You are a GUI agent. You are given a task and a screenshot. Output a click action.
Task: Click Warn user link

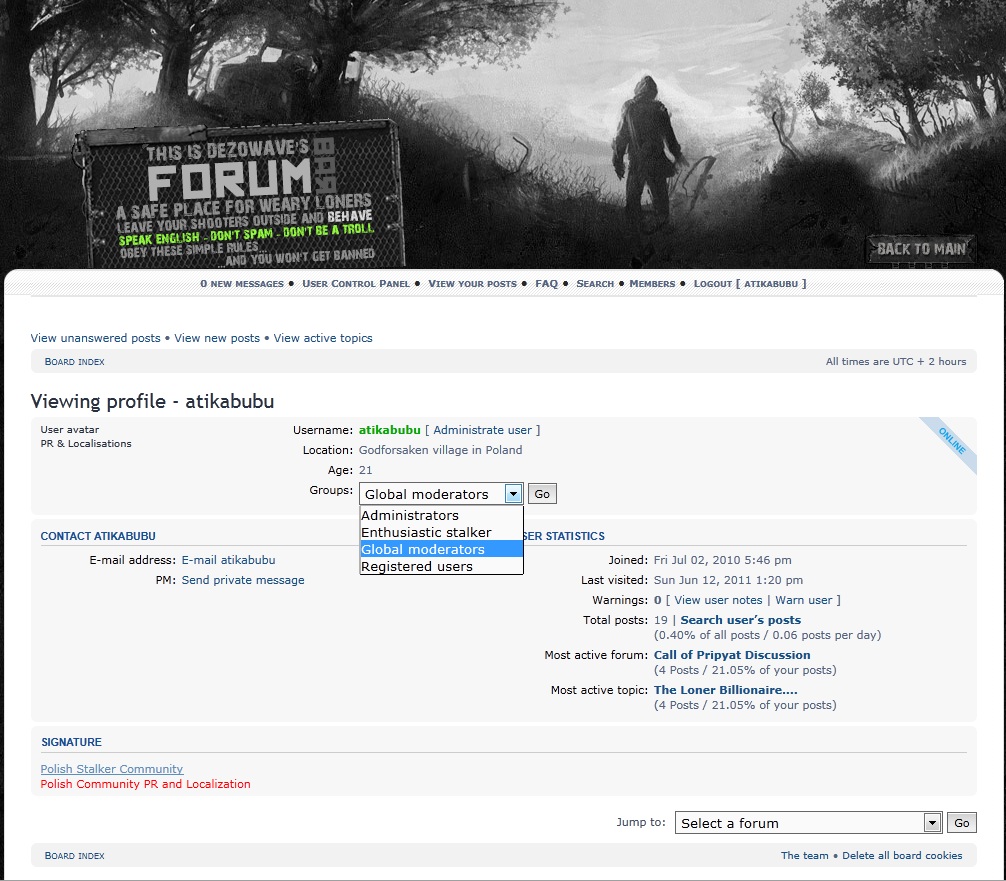coord(804,600)
